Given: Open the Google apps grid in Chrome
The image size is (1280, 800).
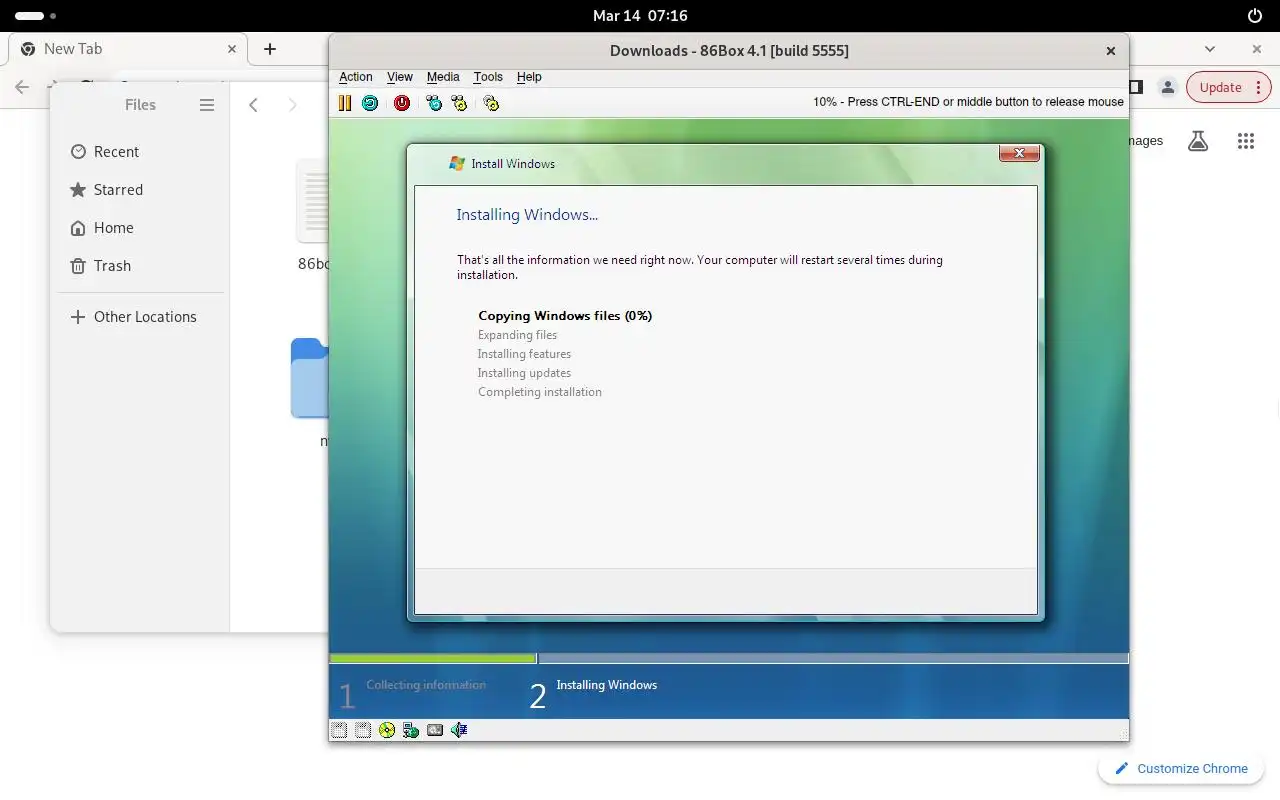Looking at the screenshot, I should coord(1245,141).
